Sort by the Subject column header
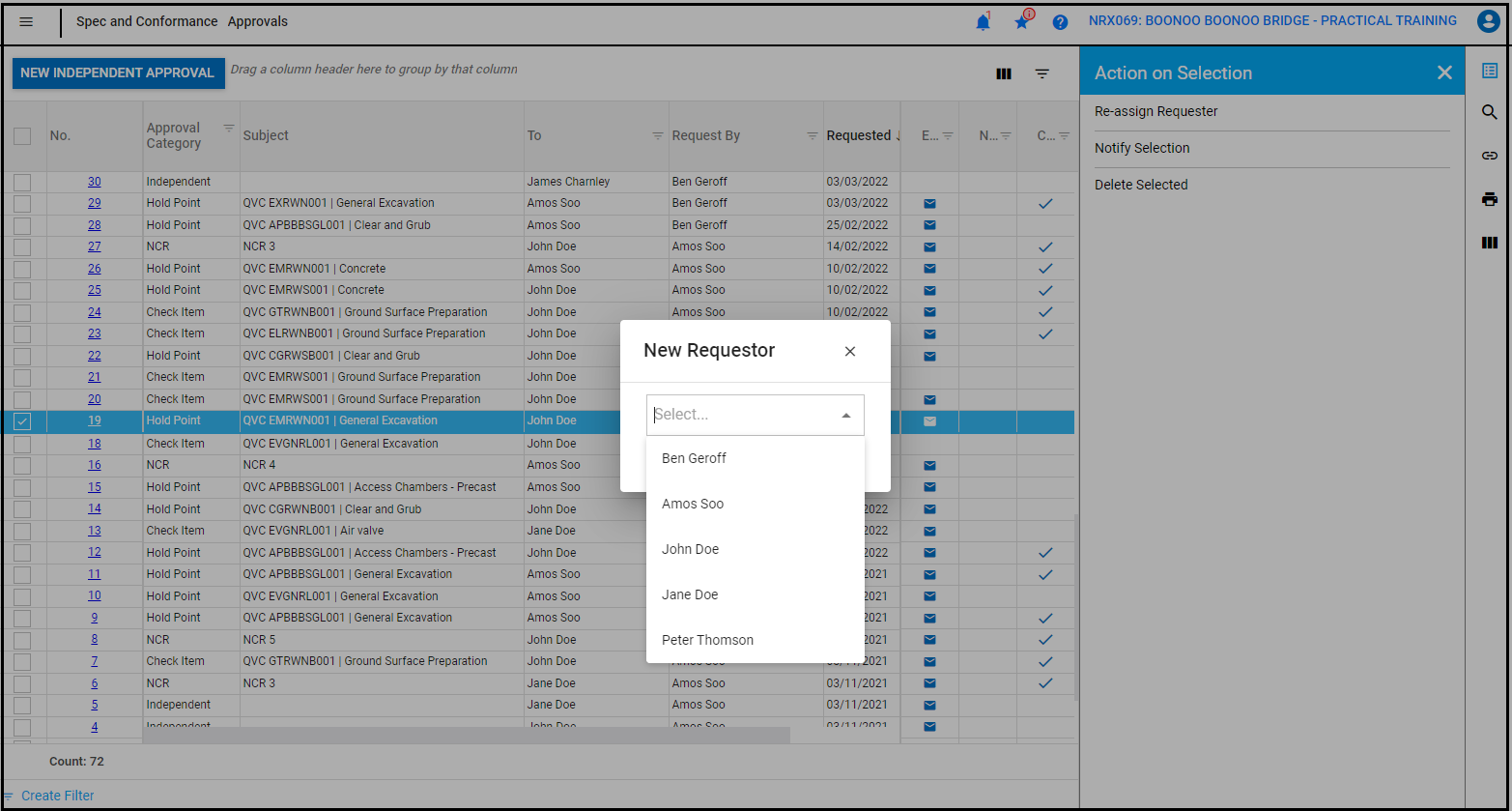This screenshot has height=811, width=1512. [266, 136]
